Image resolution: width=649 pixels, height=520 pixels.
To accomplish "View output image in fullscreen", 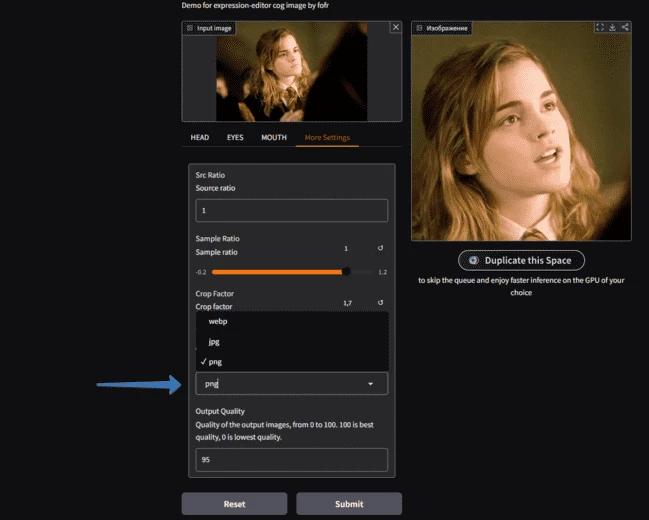I will pyautogui.click(x=600, y=27).
